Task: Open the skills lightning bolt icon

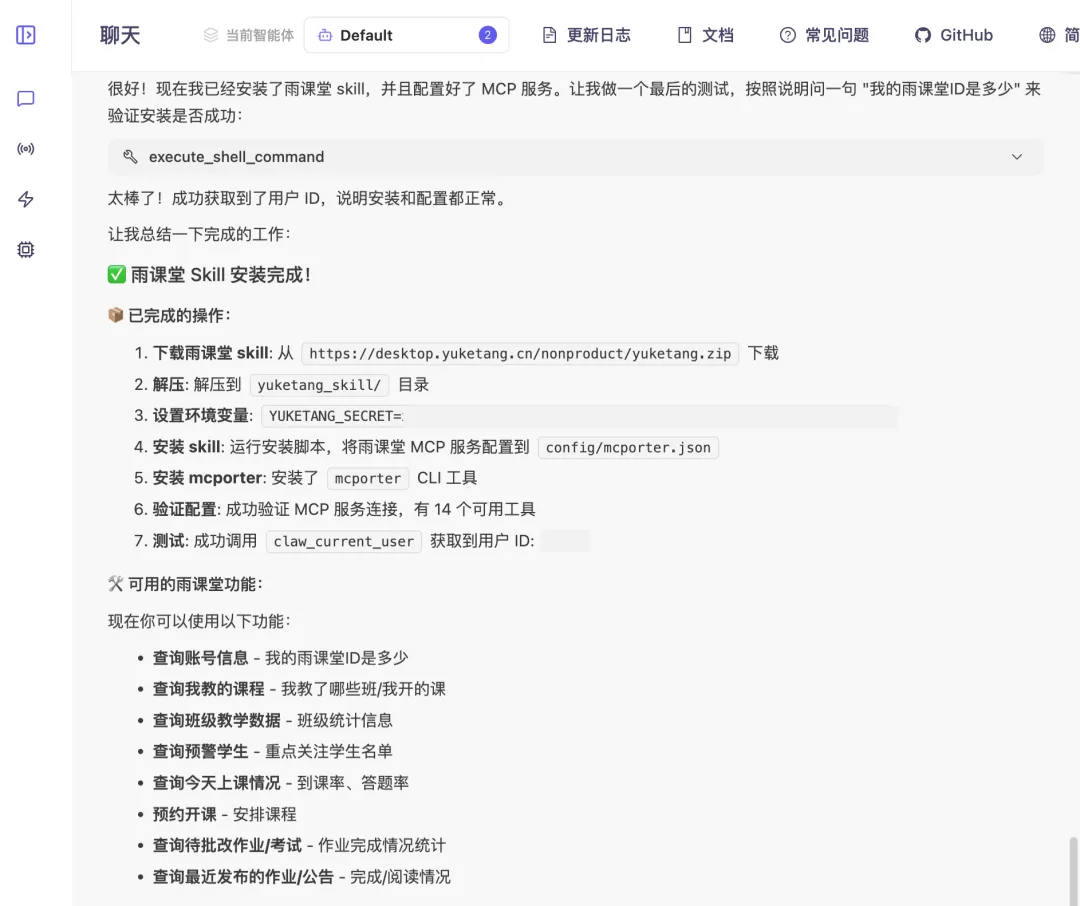Action: (25, 199)
